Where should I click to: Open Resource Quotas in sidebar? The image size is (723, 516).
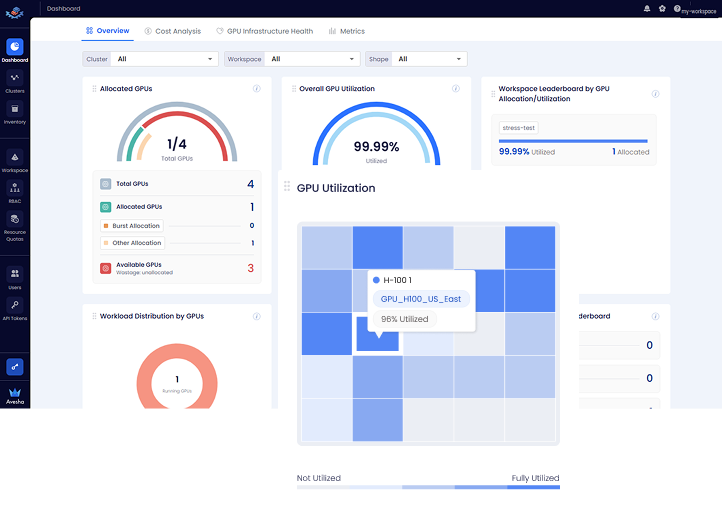[x=15, y=219]
